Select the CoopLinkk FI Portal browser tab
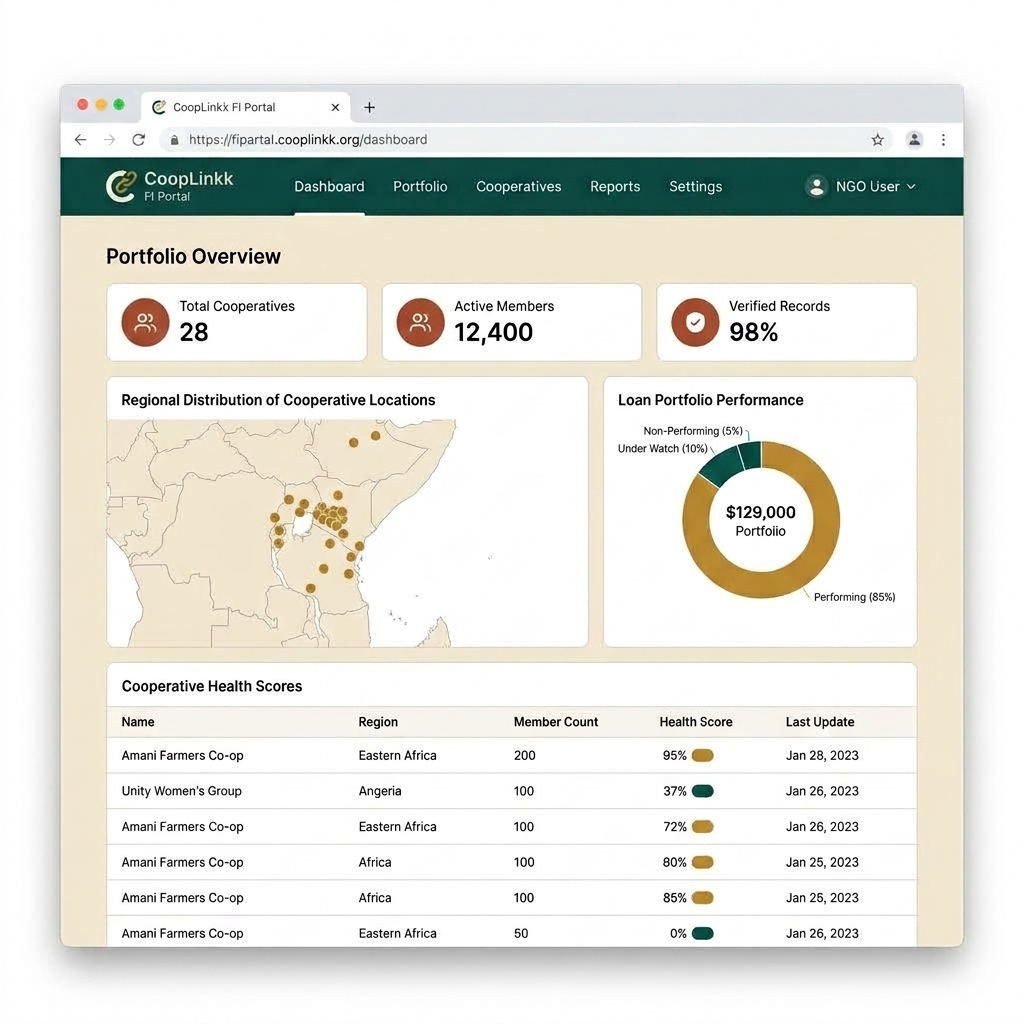Viewport: 1024px width, 1024px height. 246,107
